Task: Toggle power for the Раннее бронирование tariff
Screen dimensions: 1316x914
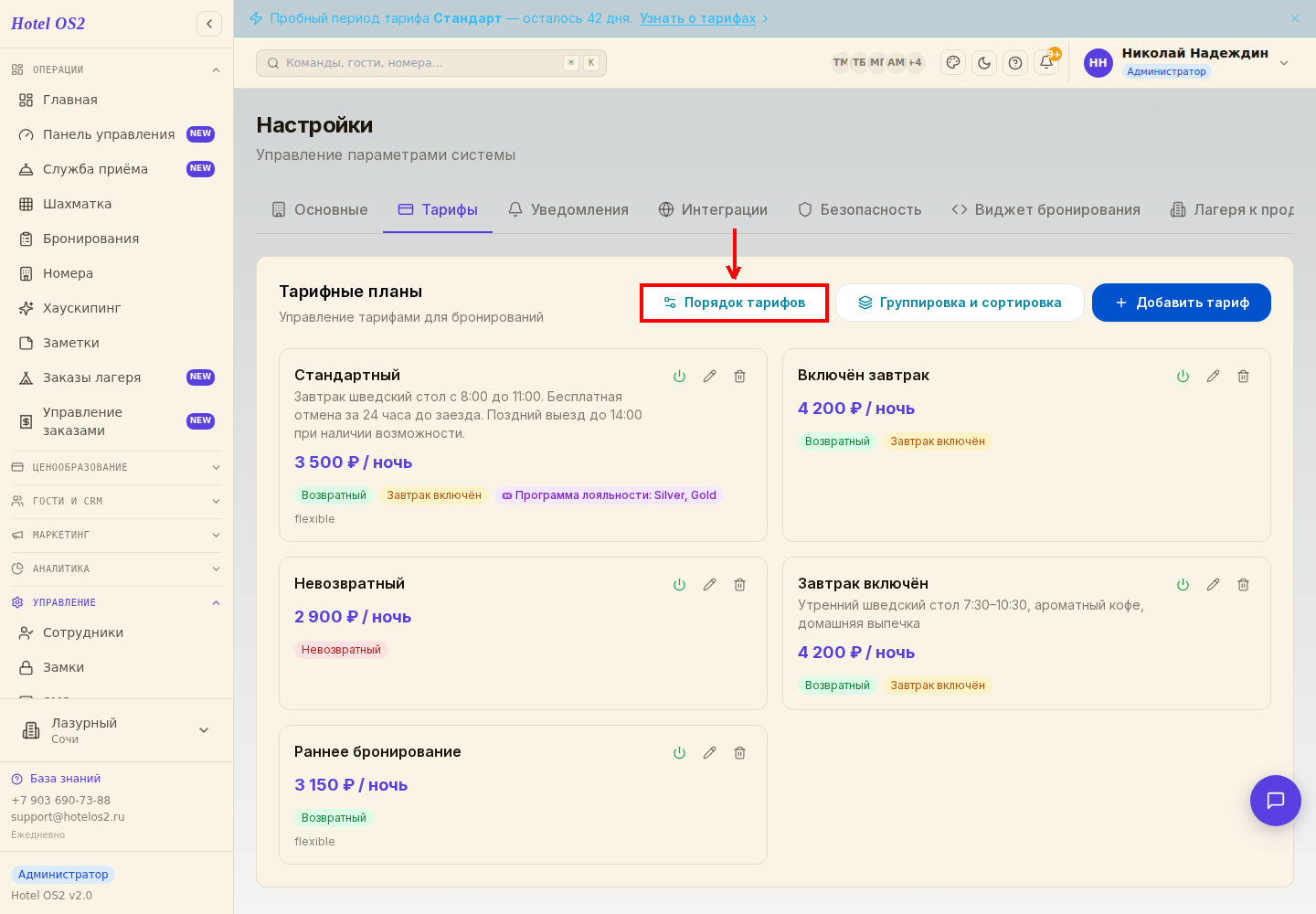Action: click(x=679, y=753)
